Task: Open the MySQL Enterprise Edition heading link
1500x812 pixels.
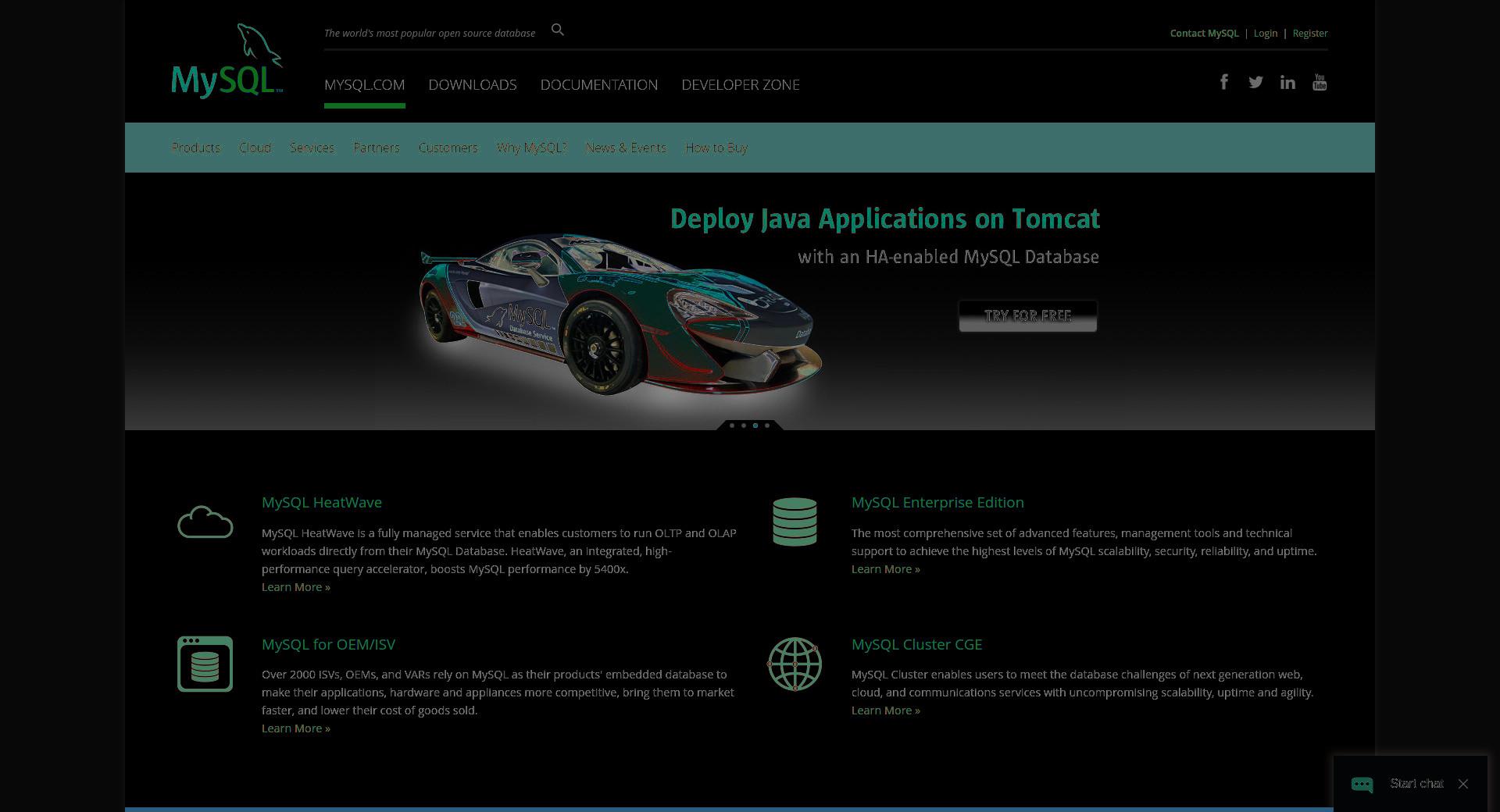Action: [937, 502]
